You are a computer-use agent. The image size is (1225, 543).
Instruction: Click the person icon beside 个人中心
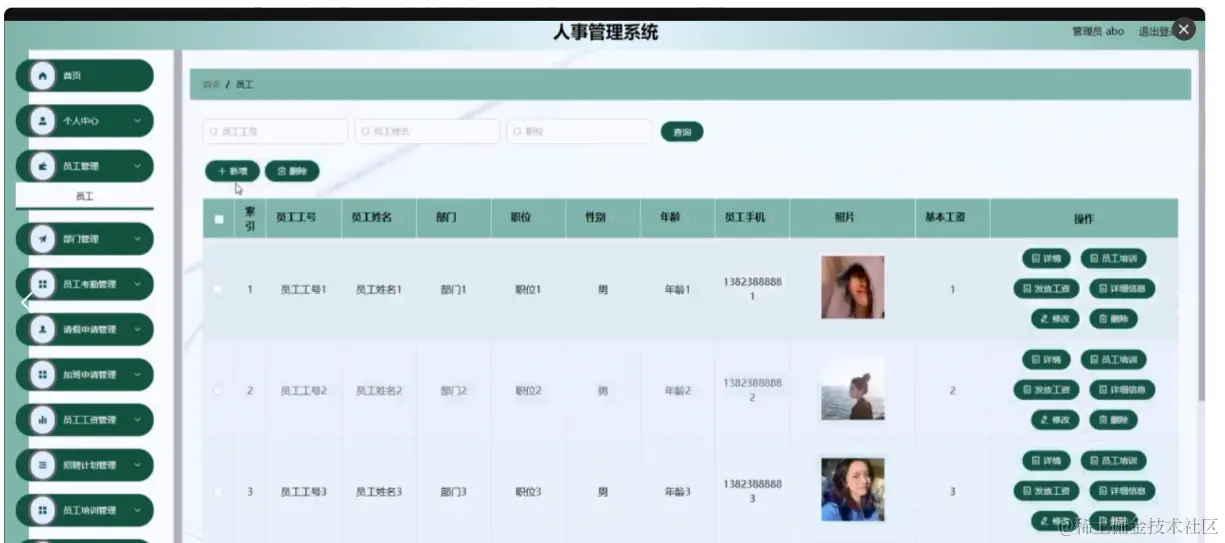coord(42,121)
